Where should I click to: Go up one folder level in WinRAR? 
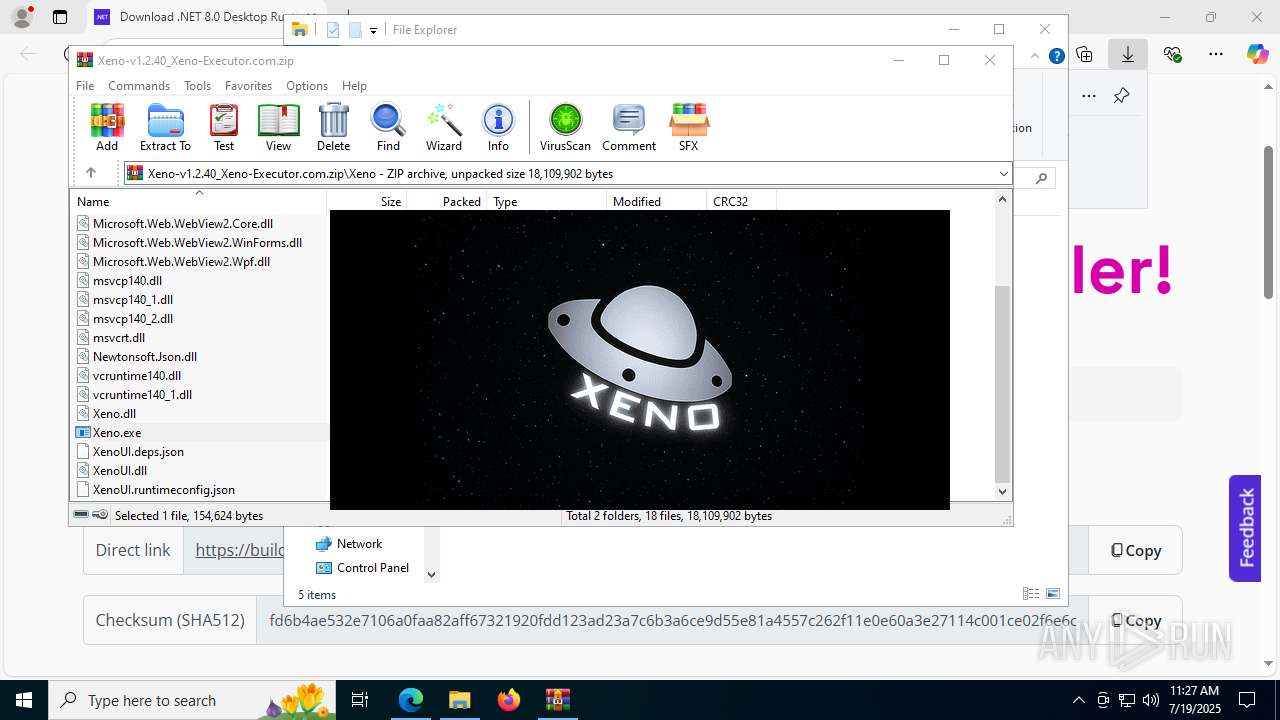(91, 173)
